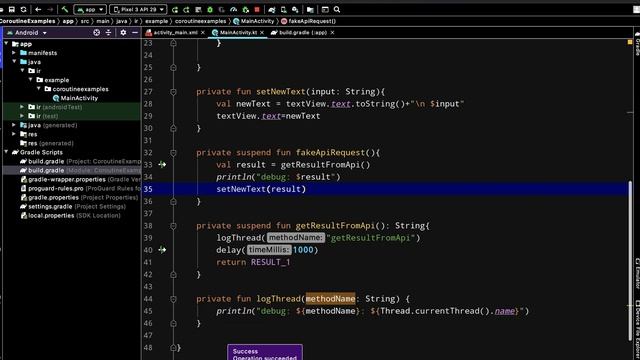
Task: Select MainActivity in project tree
Action: coord(76,98)
